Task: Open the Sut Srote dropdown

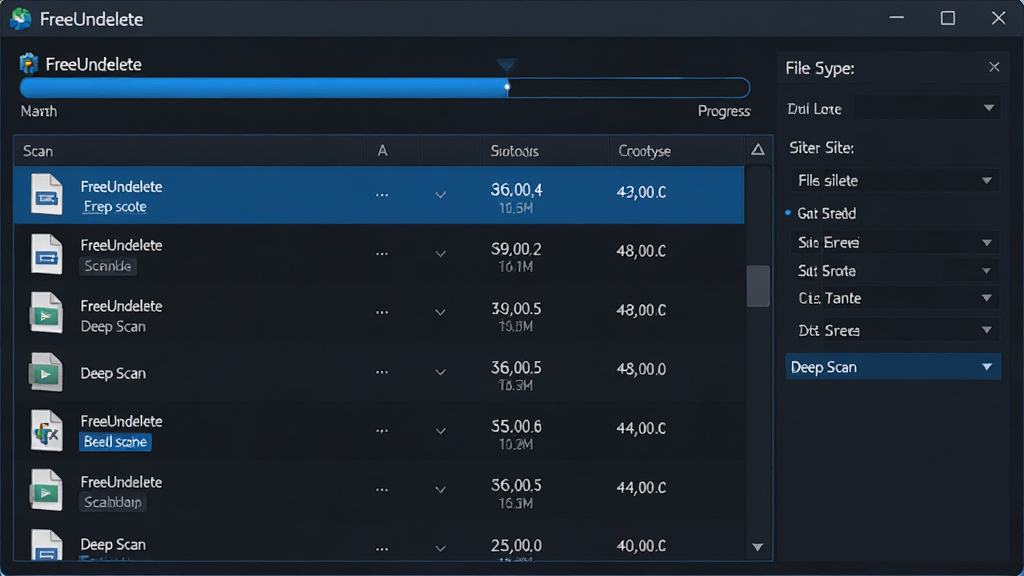Action: (894, 270)
